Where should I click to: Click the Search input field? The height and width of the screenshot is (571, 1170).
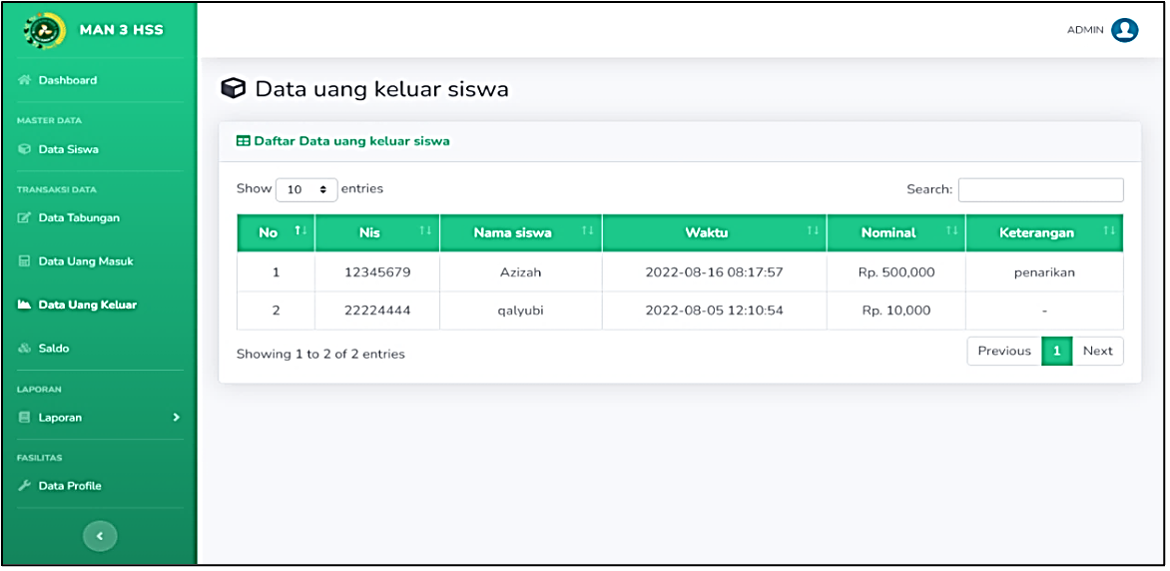tap(1041, 190)
